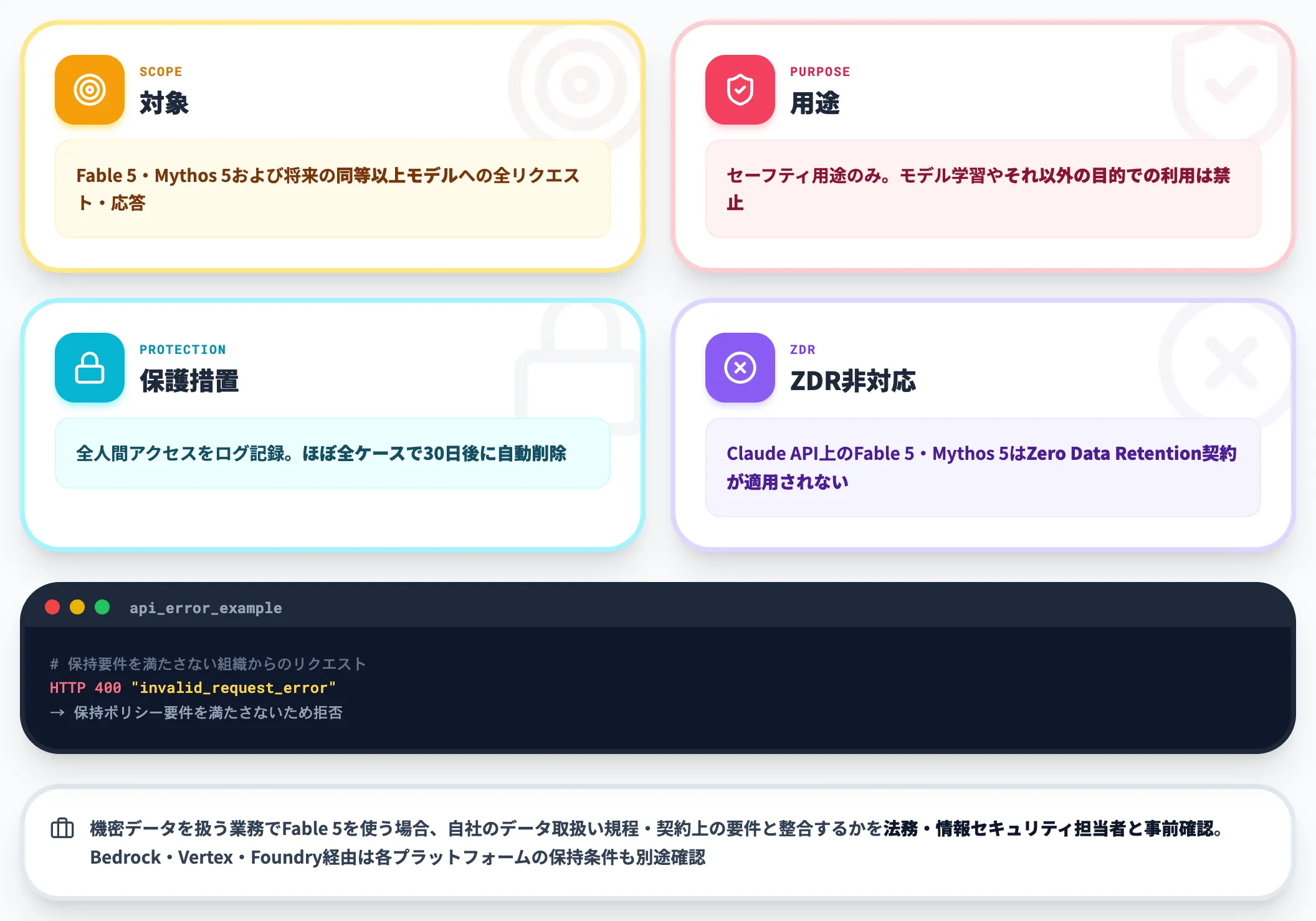Click the "invalid_request_error" string
The image size is (1316, 921).
[234, 687]
